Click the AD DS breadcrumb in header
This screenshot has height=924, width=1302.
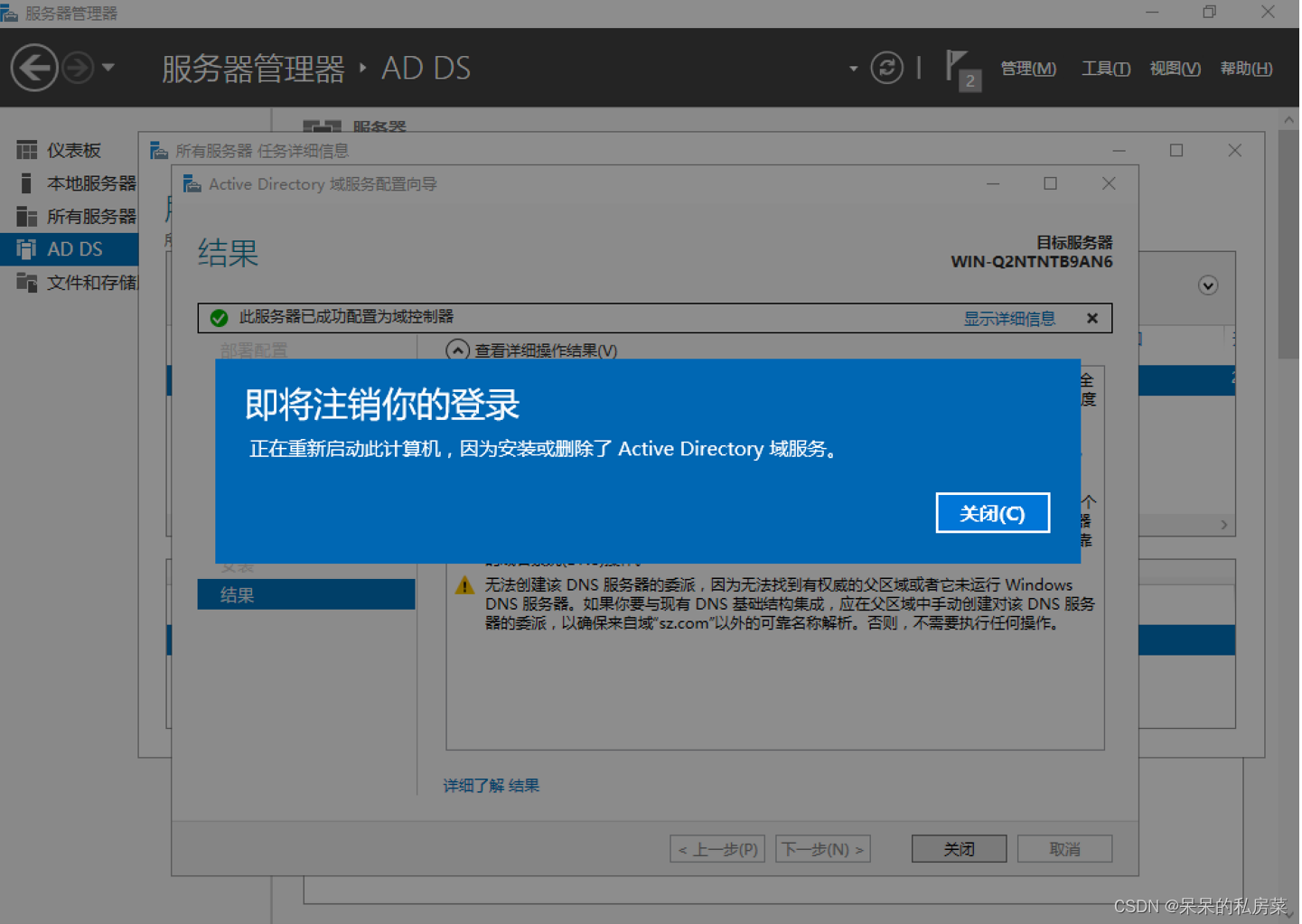[426, 69]
